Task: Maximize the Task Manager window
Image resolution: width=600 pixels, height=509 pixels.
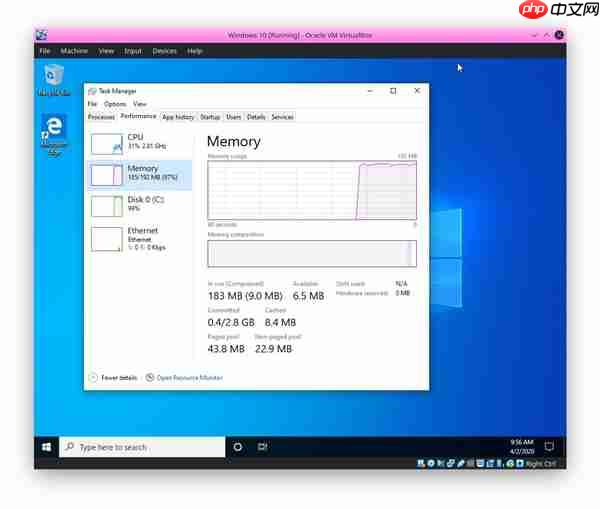Action: (x=393, y=91)
